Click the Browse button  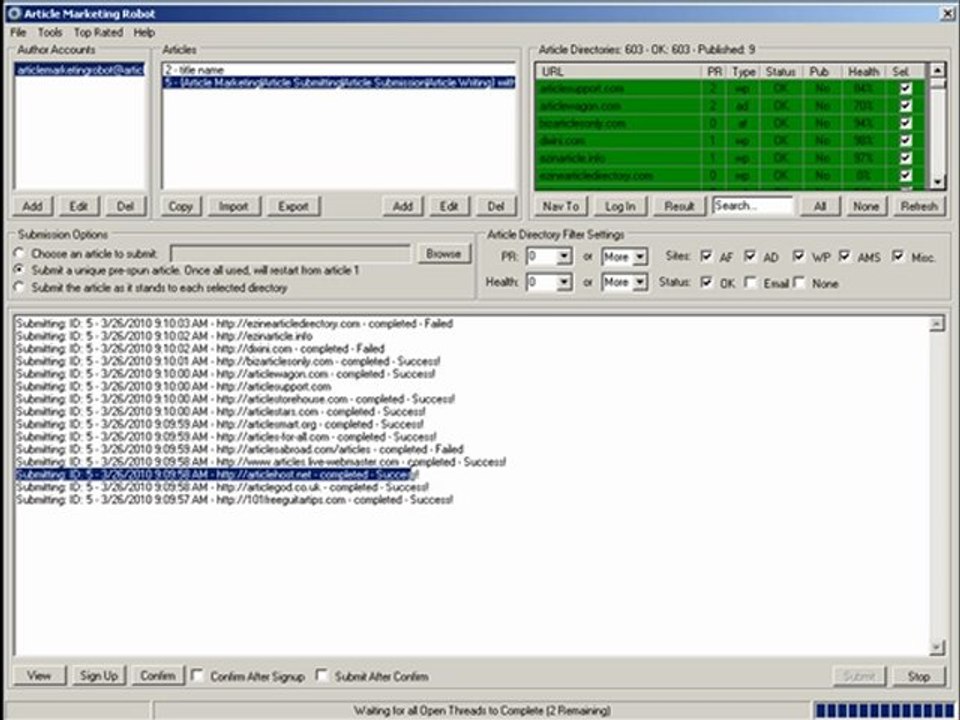click(444, 253)
